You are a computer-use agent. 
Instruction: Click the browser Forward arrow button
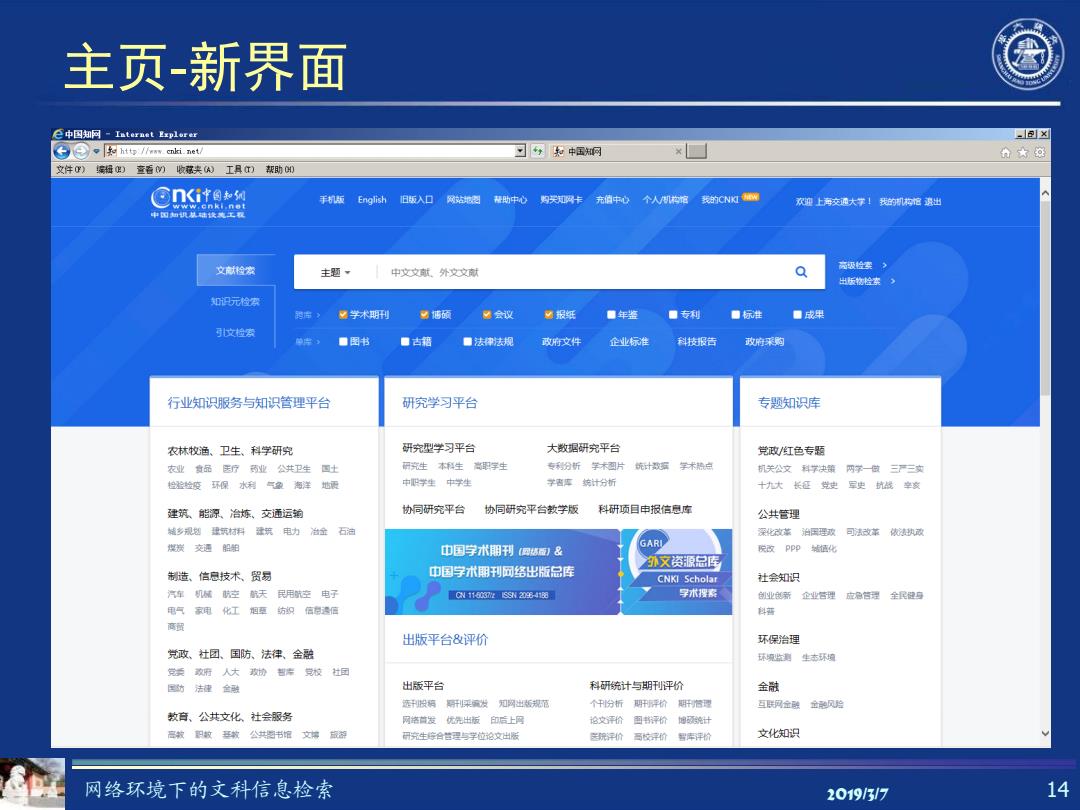tap(81, 152)
